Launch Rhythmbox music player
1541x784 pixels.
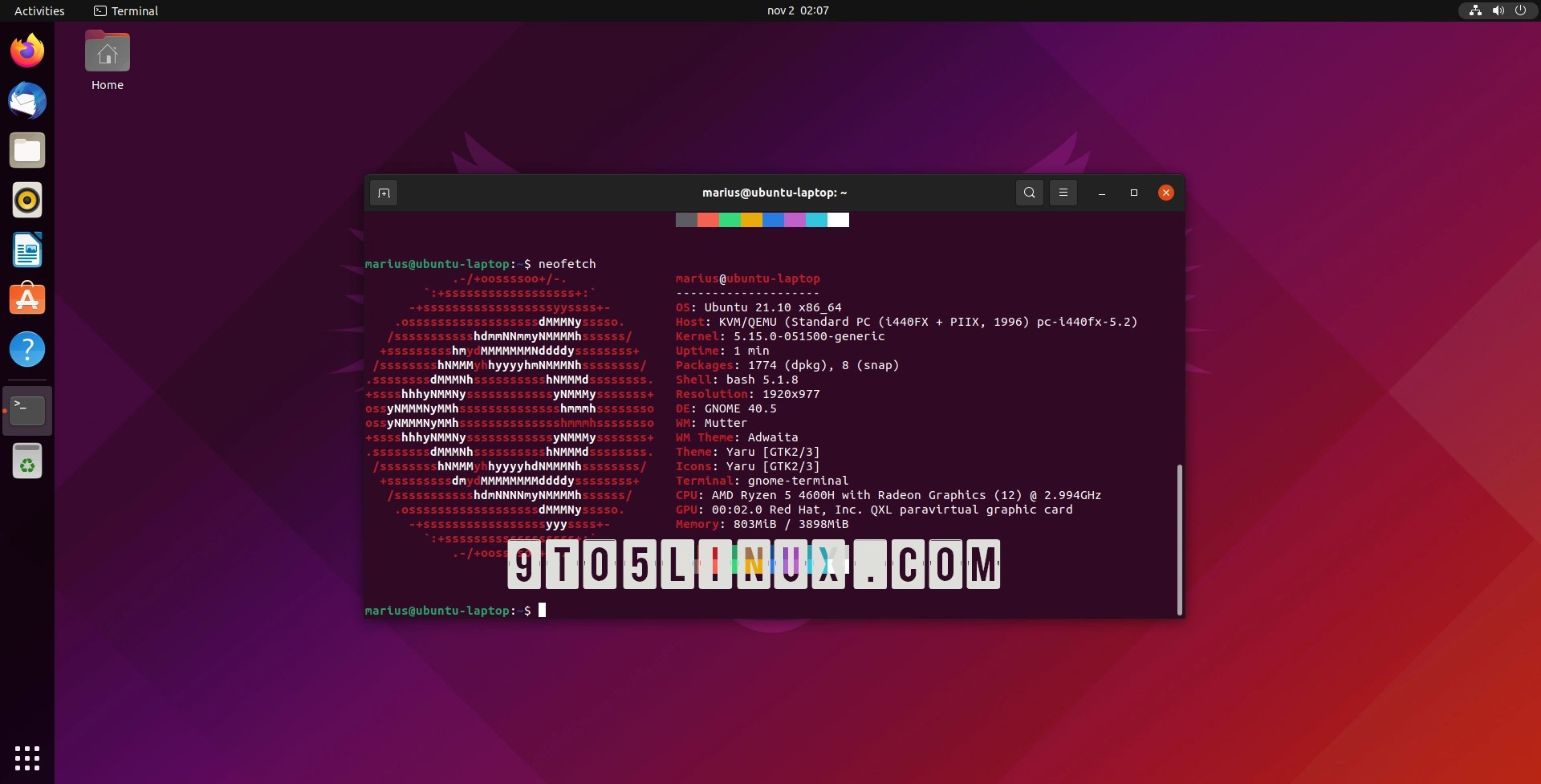point(27,200)
